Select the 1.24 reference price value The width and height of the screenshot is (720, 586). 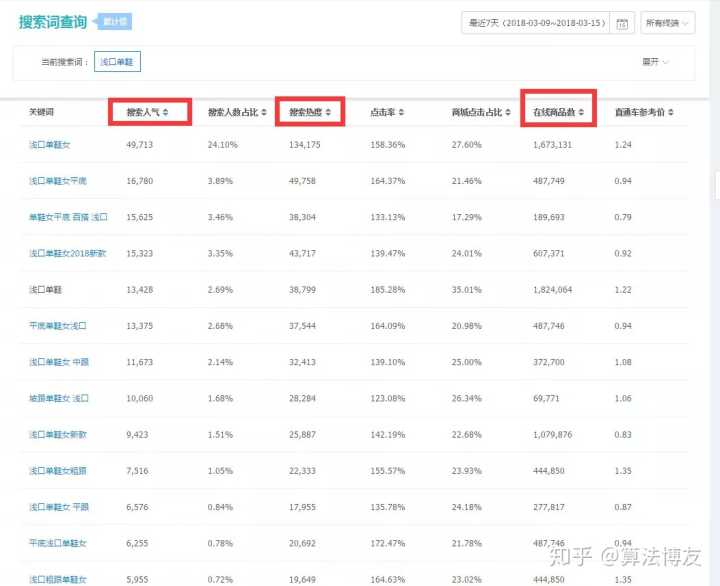click(x=623, y=145)
